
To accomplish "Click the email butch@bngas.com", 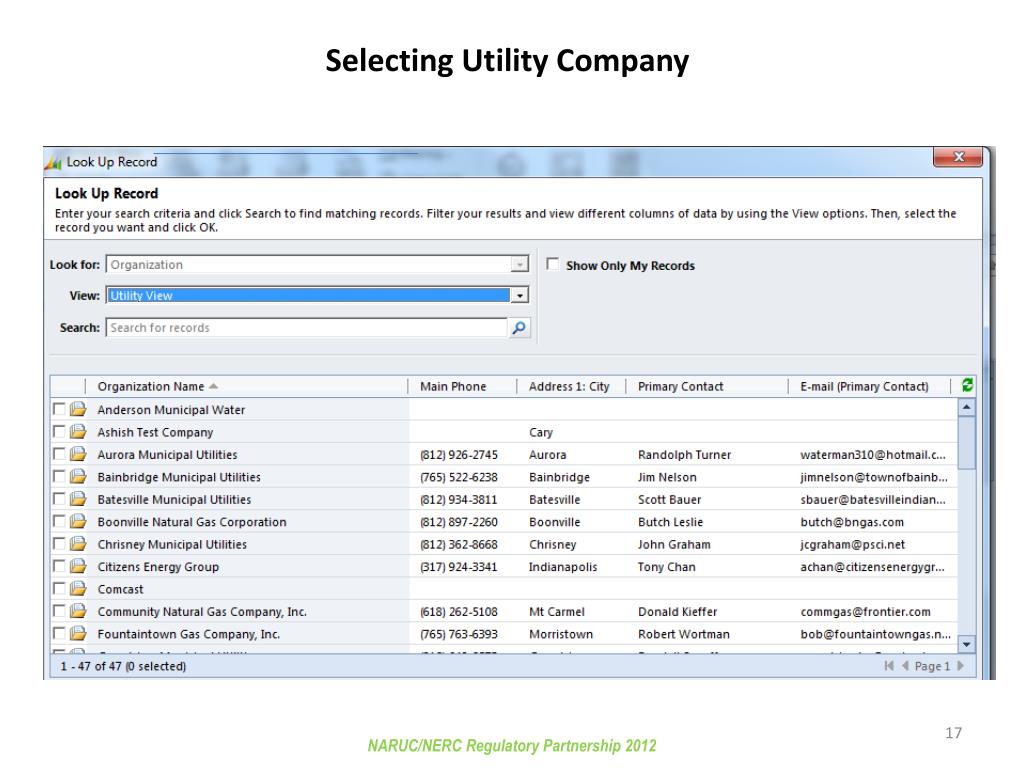I will pyautogui.click(x=852, y=522).
